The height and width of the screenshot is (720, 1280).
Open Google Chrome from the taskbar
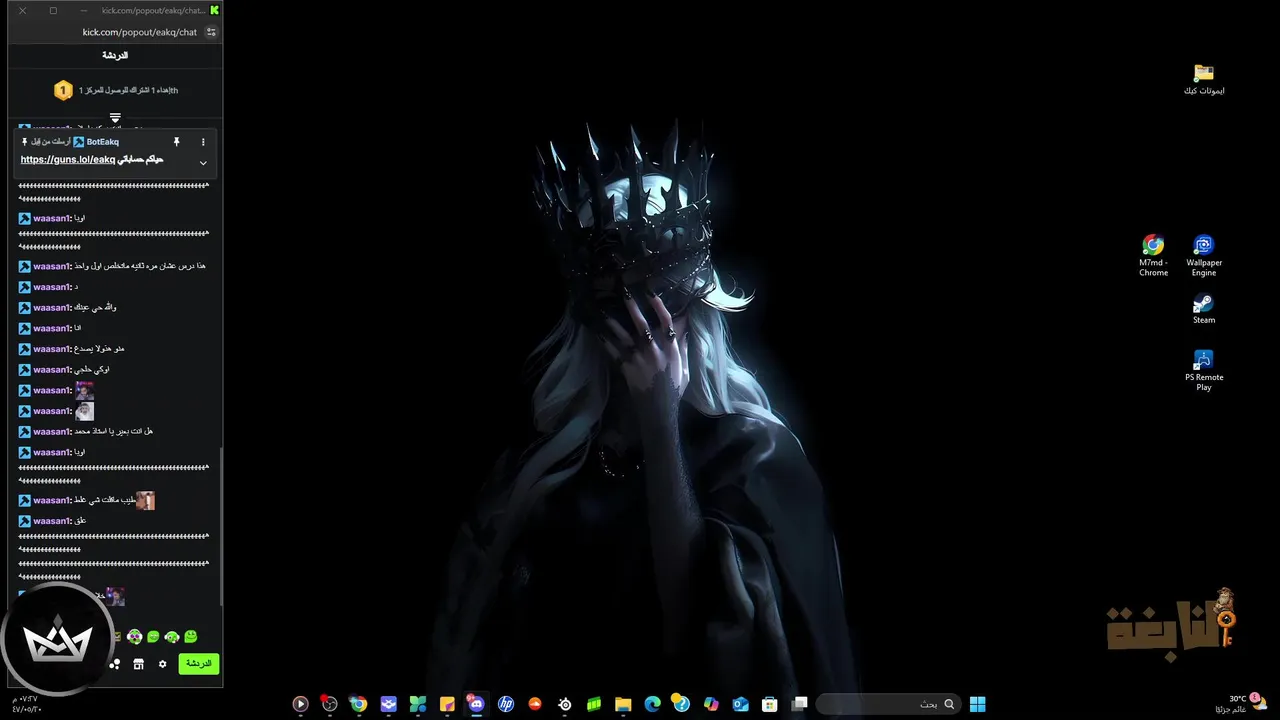coord(358,704)
